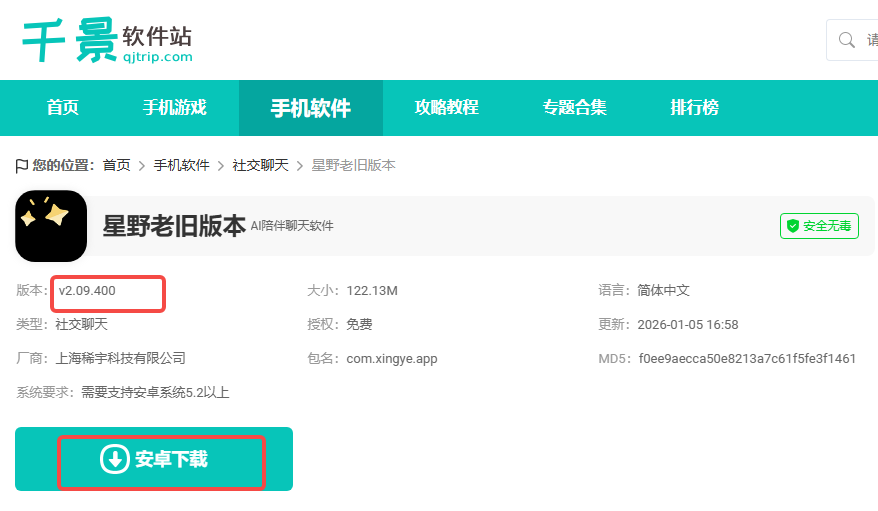Select the 手机软件 navigation tab

click(310, 108)
